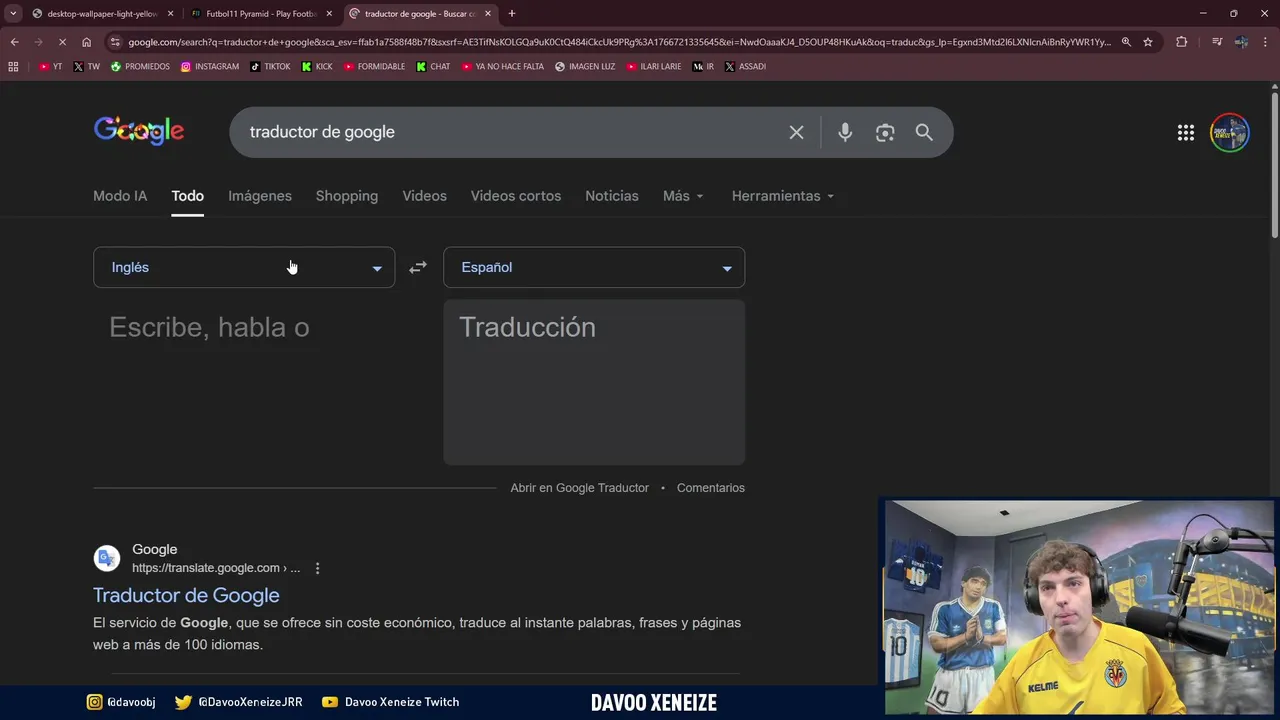Go back to the previous page
This screenshot has width=1280, height=720.
(x=14, y=42)
